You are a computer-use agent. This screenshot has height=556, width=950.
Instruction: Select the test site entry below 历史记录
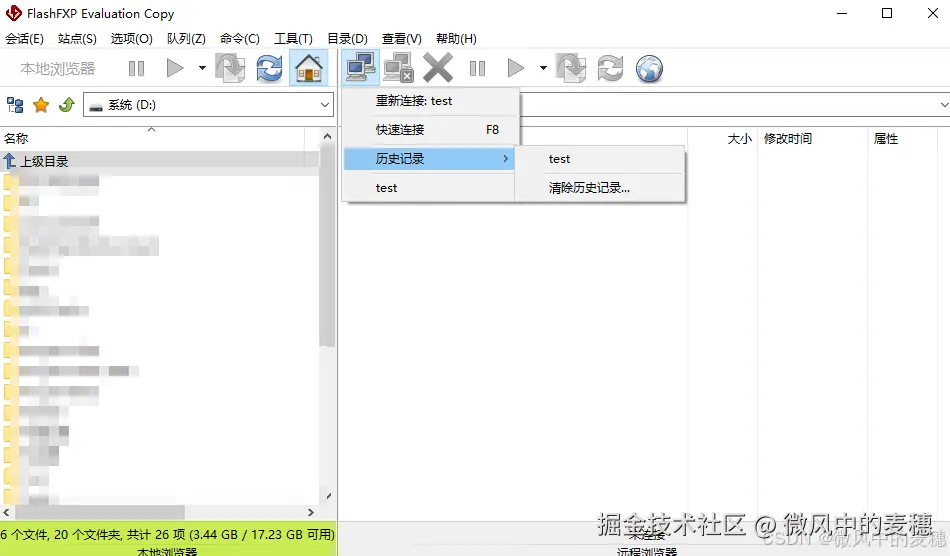(430, 188)
